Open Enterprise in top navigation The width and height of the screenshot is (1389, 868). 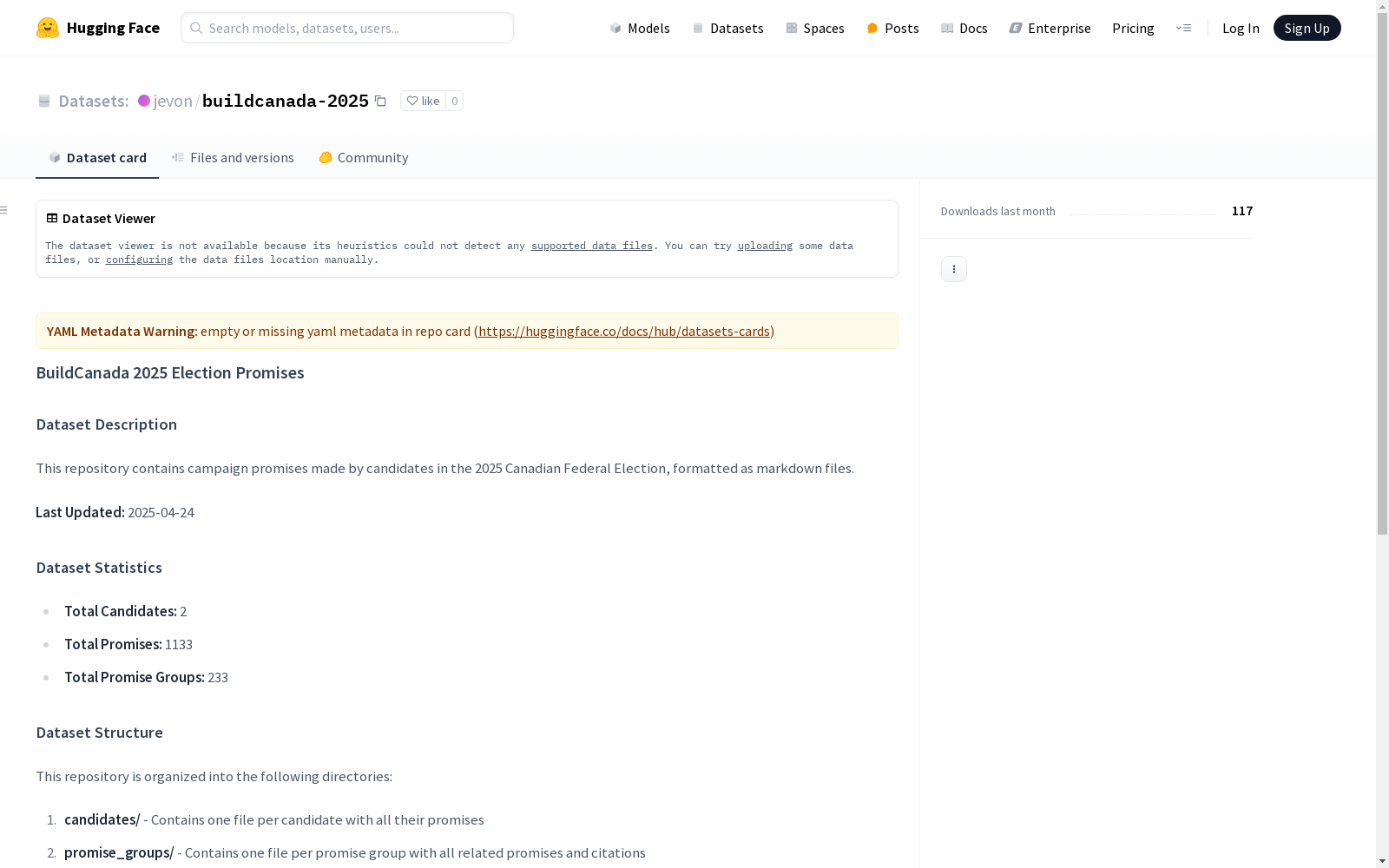click(1050, 28)
